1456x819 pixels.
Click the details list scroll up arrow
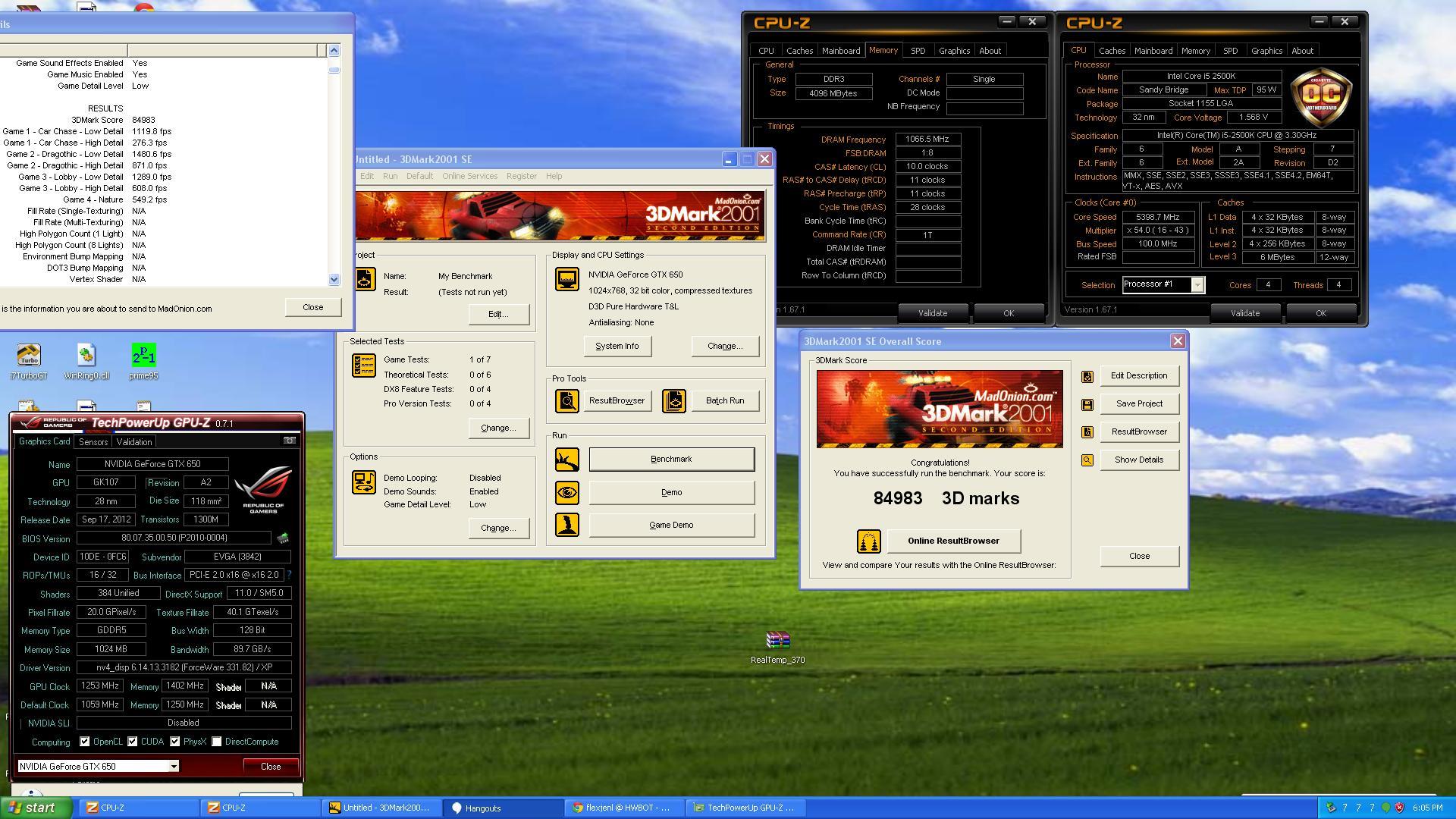click(x=334, y=51)
